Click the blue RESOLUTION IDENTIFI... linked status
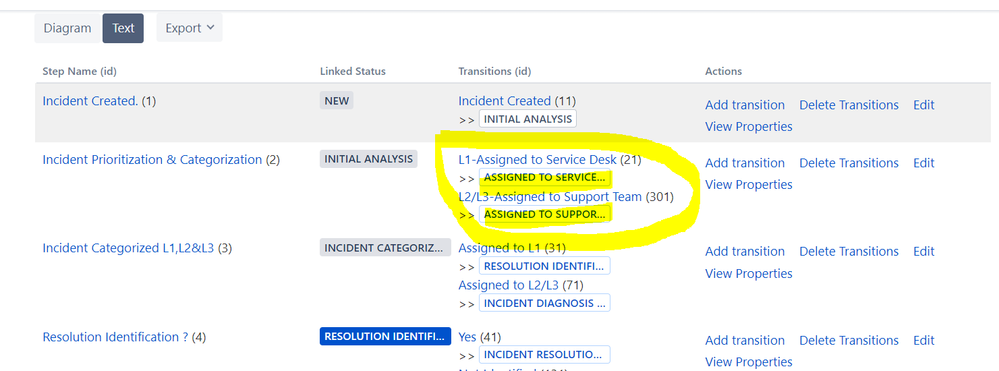The width and height of the screenshot is (999, 371). [385, 337]
